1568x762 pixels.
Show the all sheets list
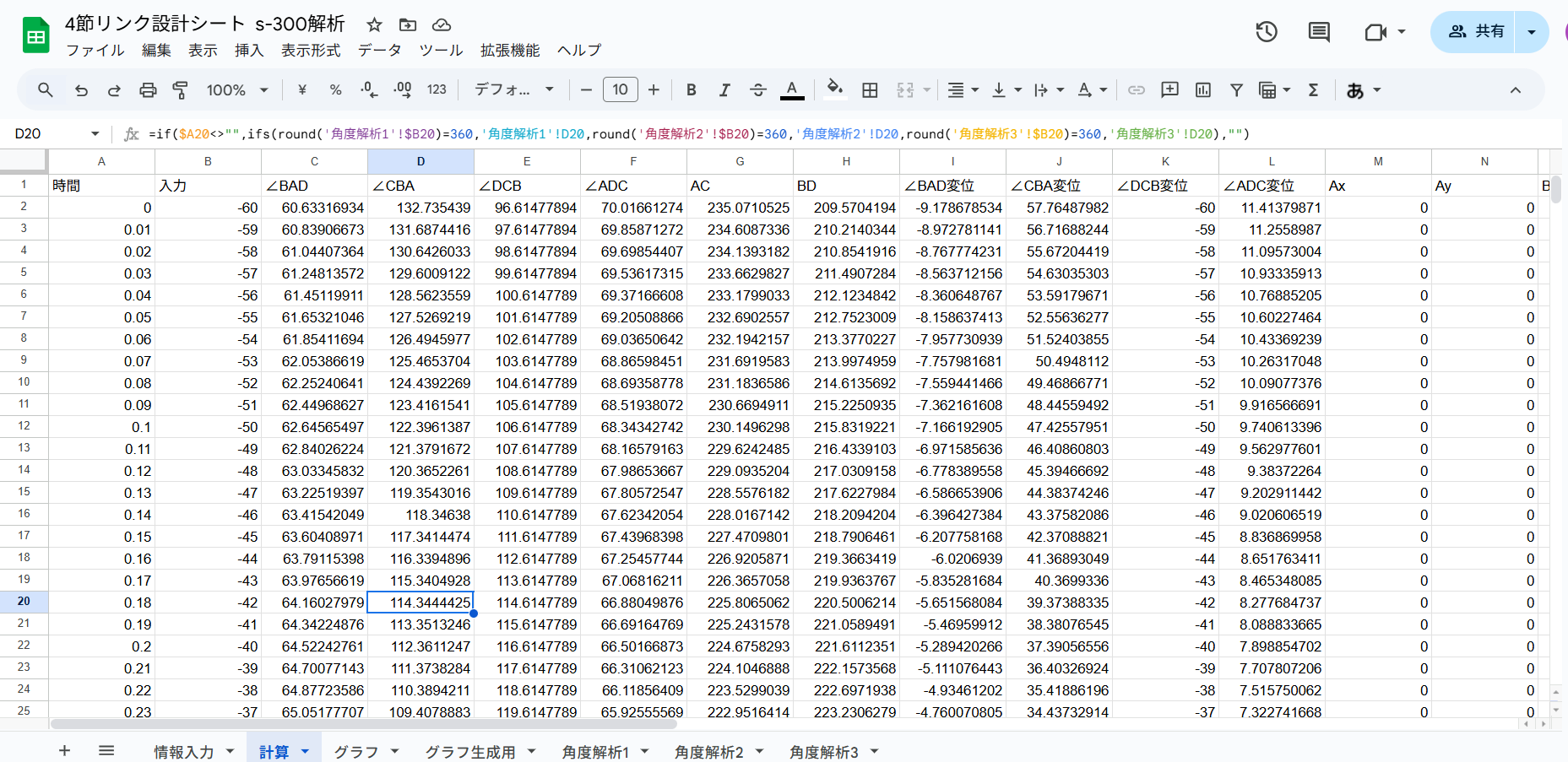point(106,751)
